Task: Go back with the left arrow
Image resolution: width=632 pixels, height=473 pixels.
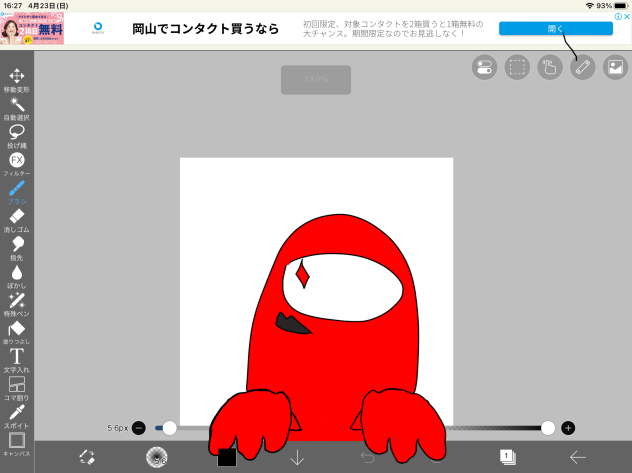Action: click(578, 457)
